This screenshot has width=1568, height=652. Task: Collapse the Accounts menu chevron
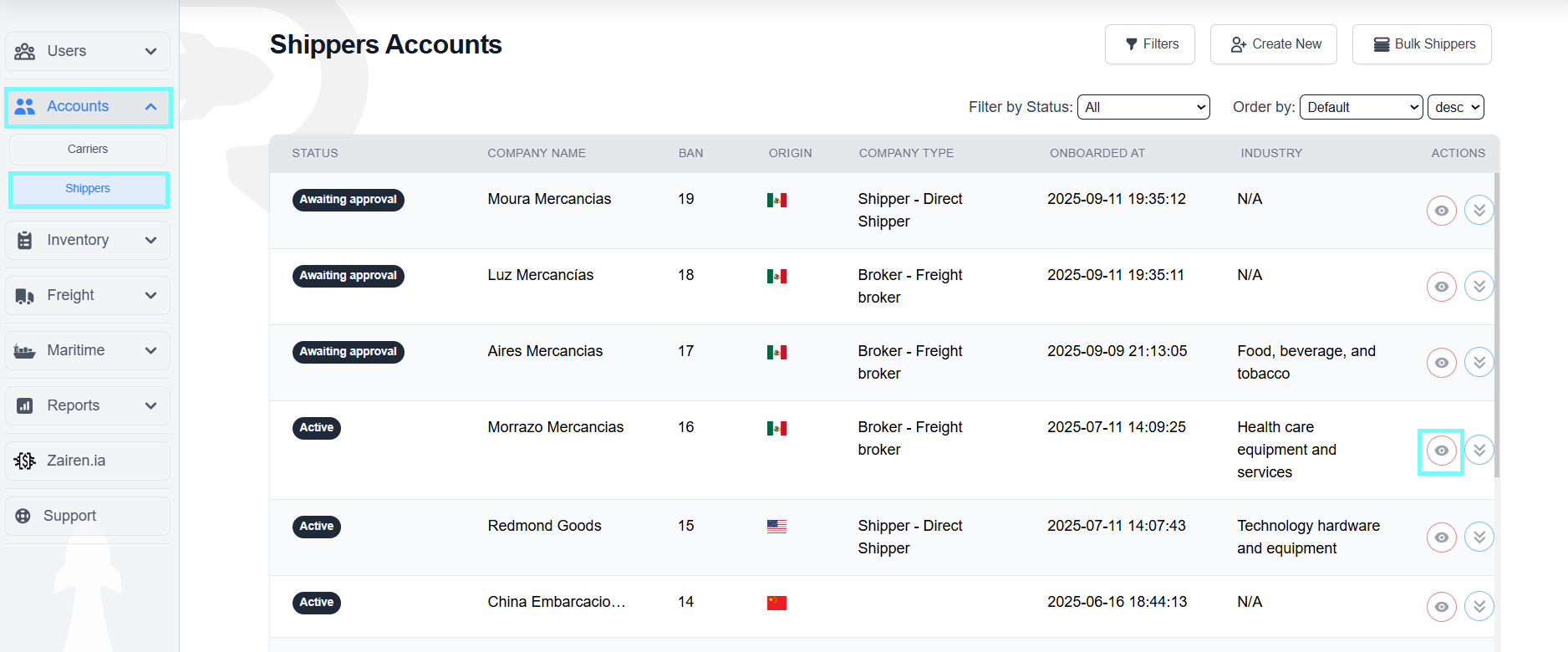click(x=151, y=107)
